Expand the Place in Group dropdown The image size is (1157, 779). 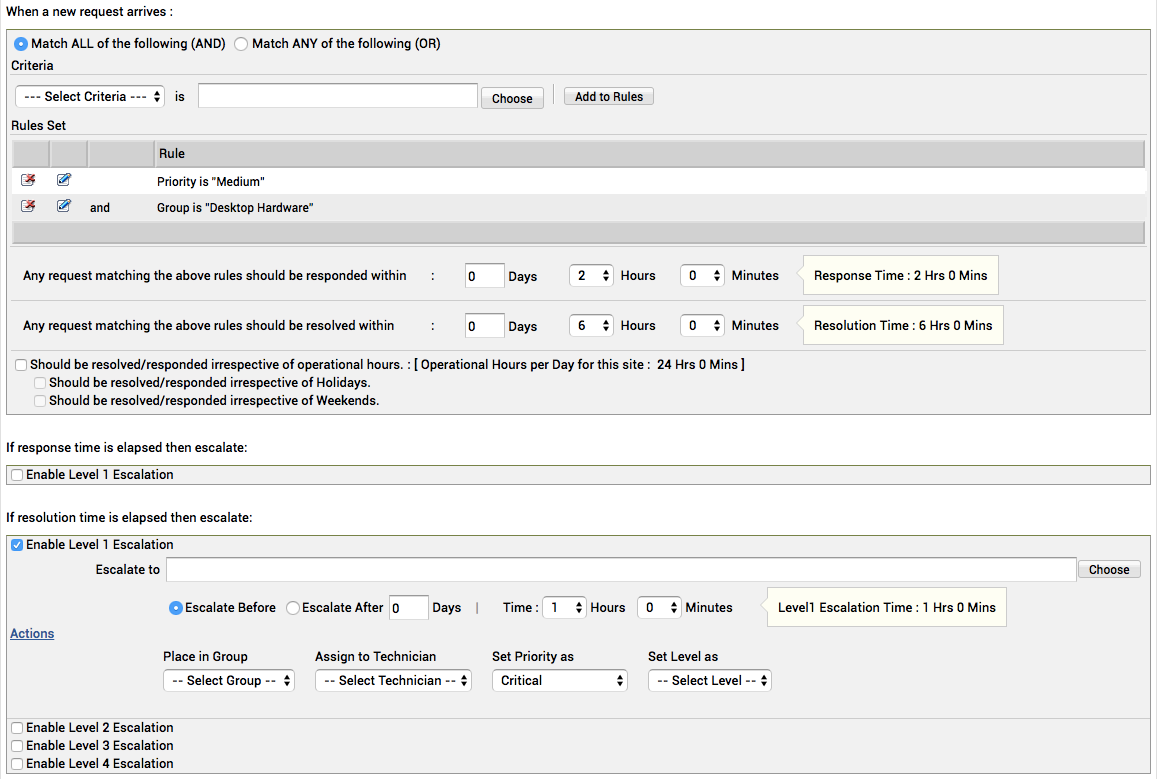pos(229,681)
